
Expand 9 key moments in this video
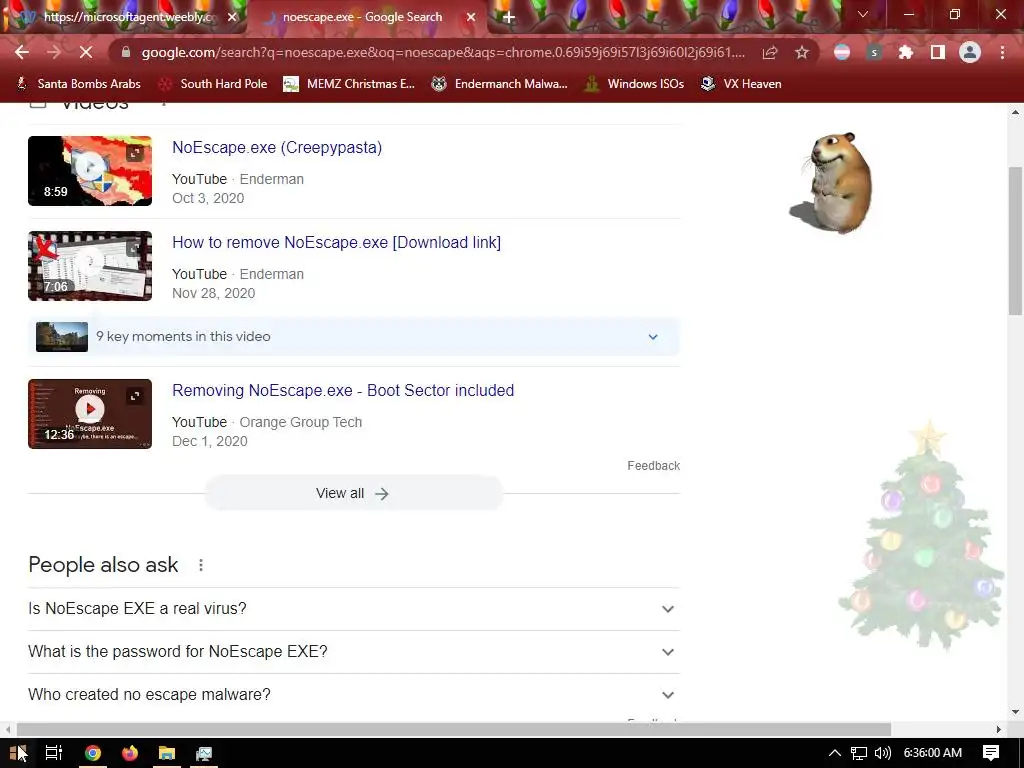pyautogui.click(x=354, y=337)
